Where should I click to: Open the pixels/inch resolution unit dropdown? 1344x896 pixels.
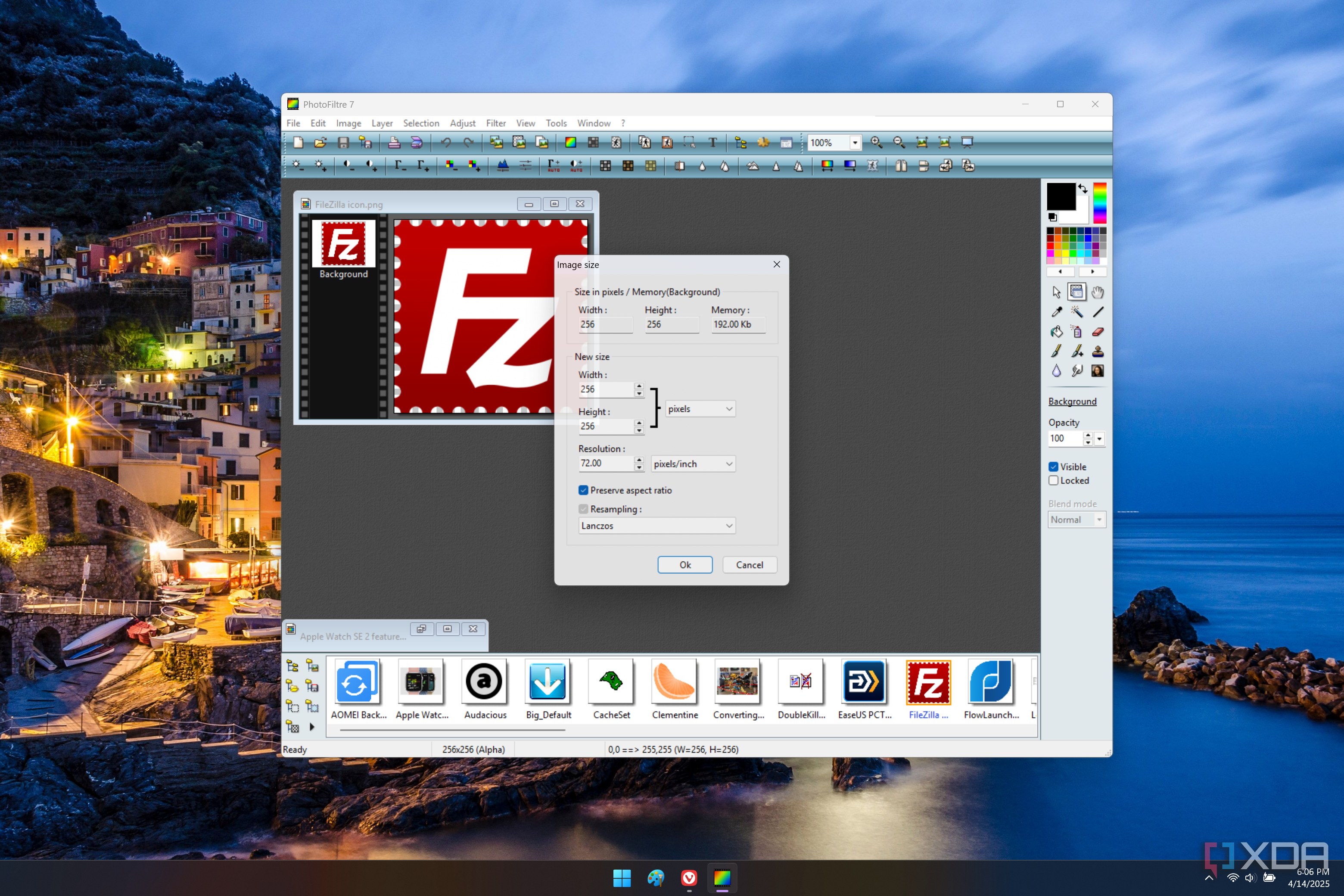click(693, 464)
